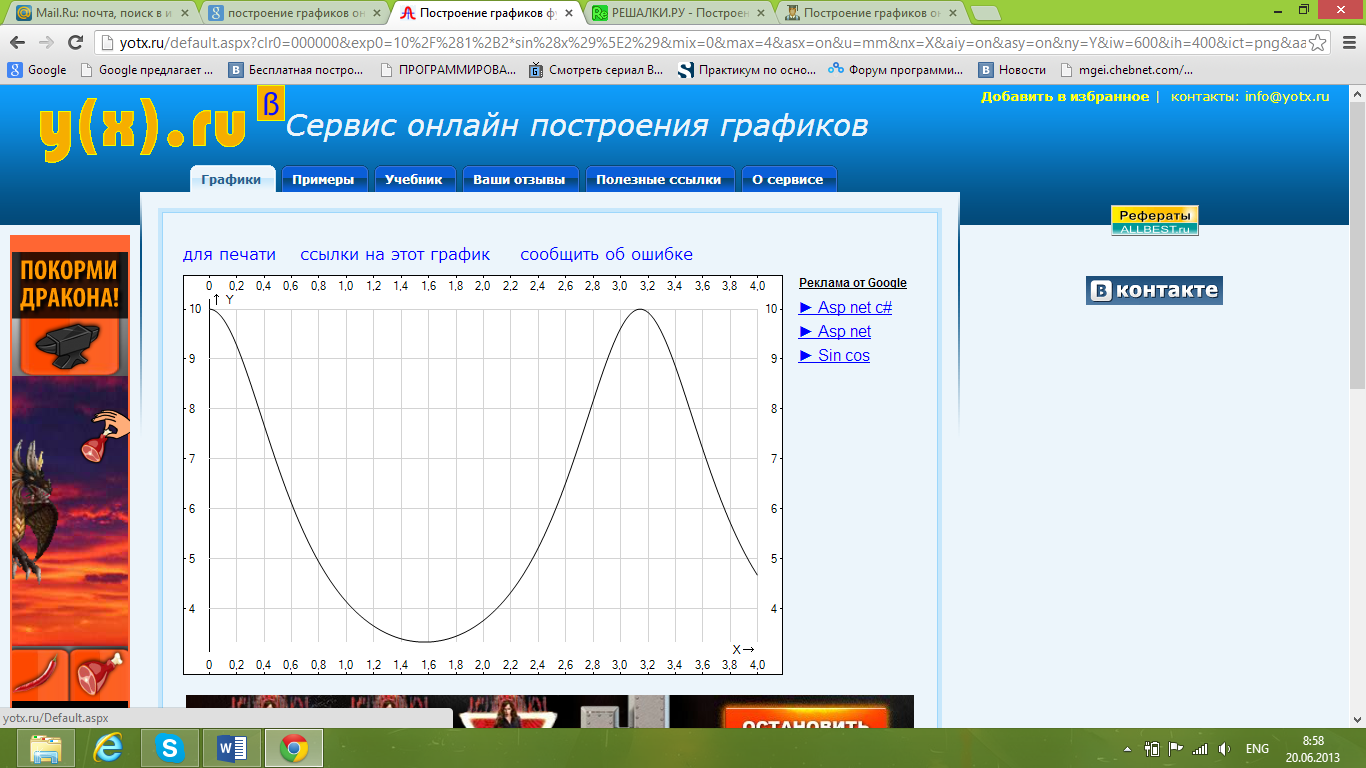Click 'сообщить об ошибке' link
Image resolution: width=1366 pixels, height=768 pixels.
606,254
